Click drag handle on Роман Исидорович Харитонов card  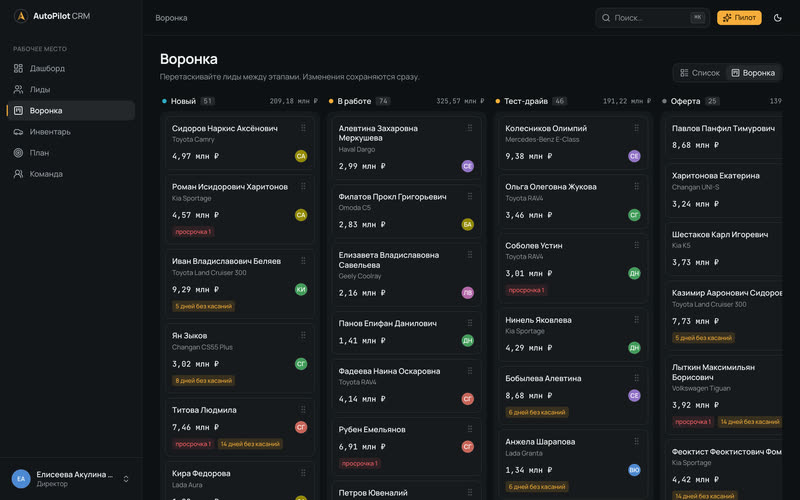point(303,186)
